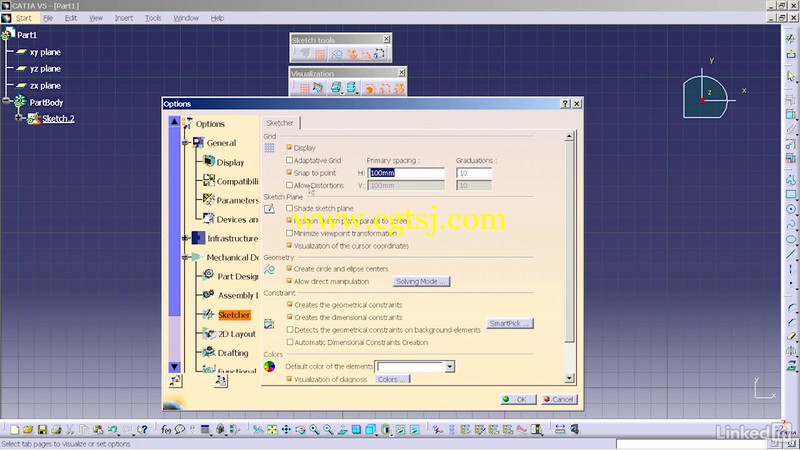This screenshot has height=450, width=800.
Task: Select the Circle tool in right toolbar
Action: click(791, 209)
